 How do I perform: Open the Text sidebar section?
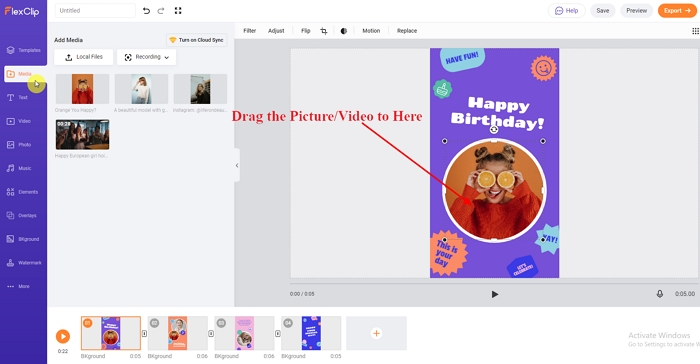tap(18, 97)
